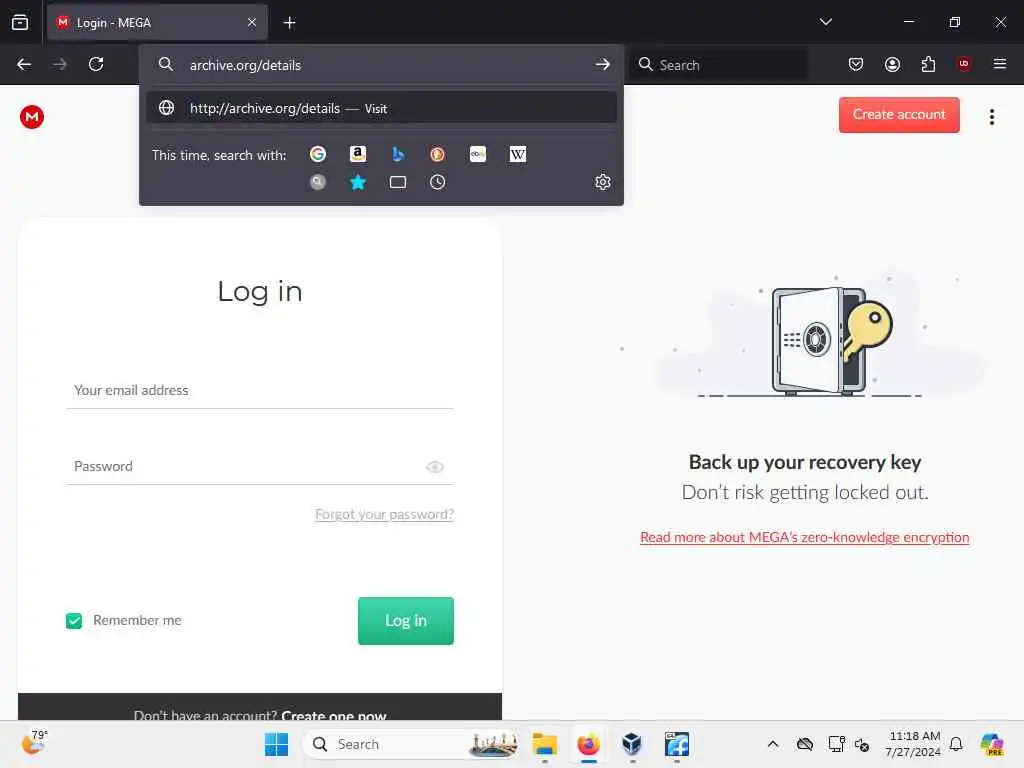Click the muted volume tray icon

pyautogui.click(x=862, y=744)
